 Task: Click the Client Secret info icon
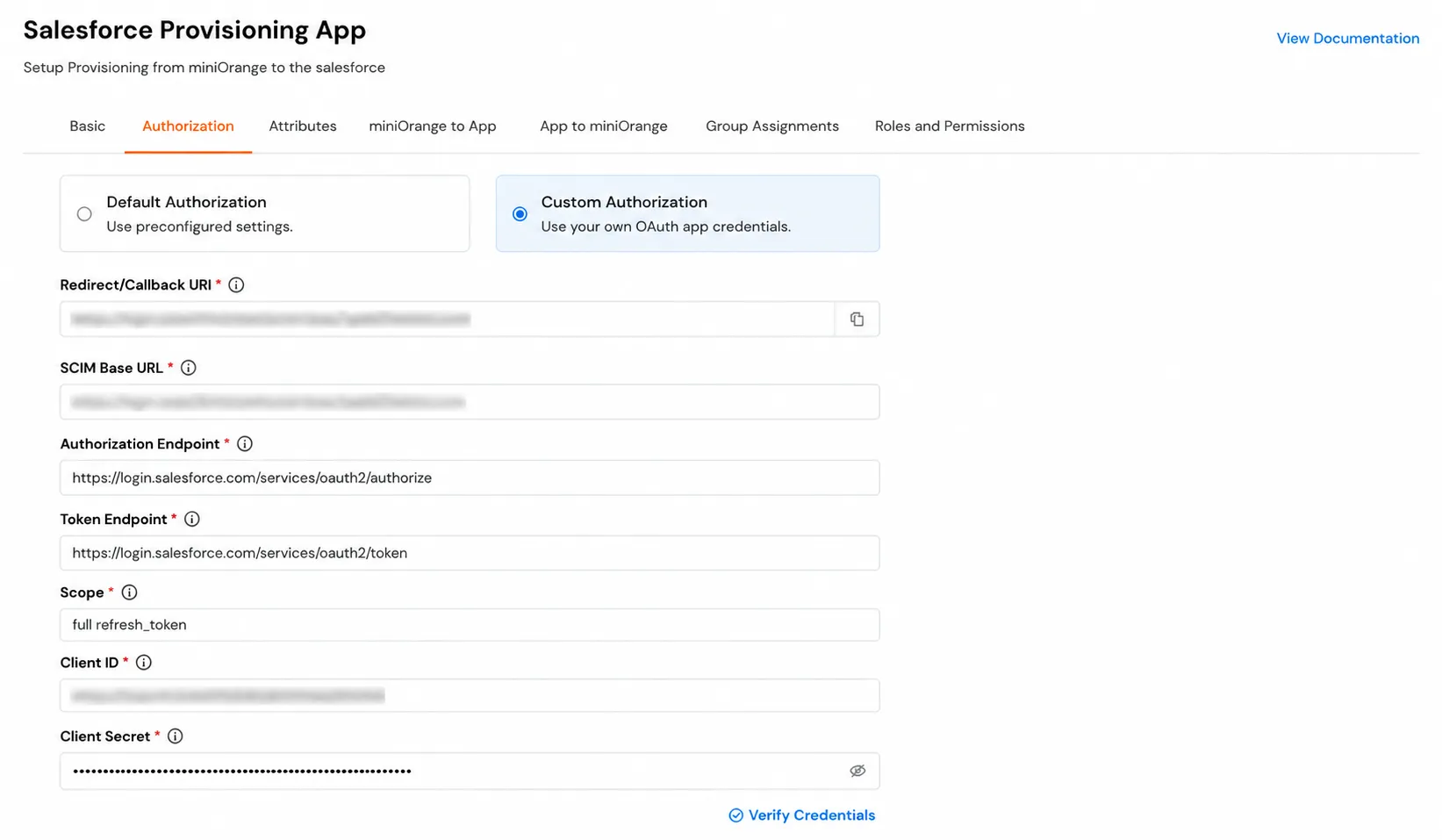click(176, 736)
